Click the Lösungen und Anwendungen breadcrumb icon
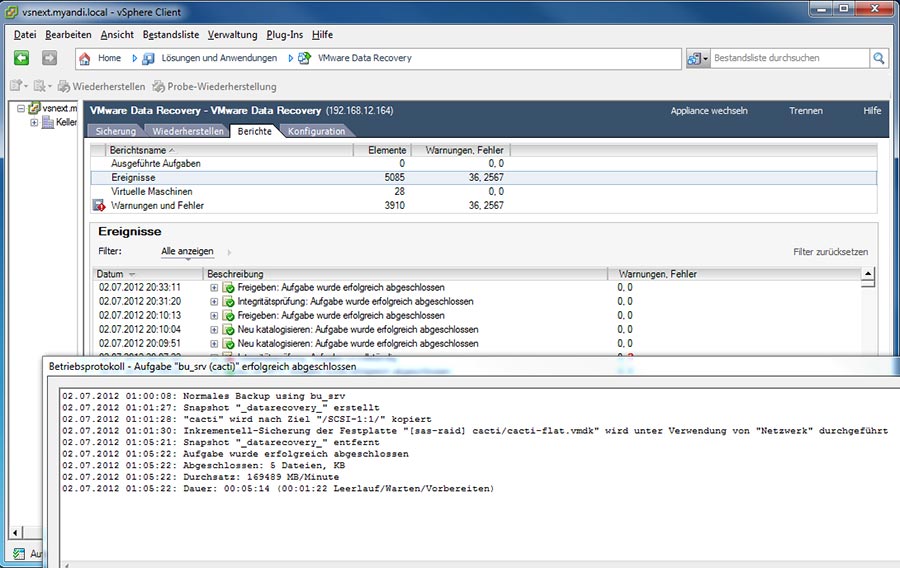Screen dimensions: 900x568 click(x=147, y=59)
